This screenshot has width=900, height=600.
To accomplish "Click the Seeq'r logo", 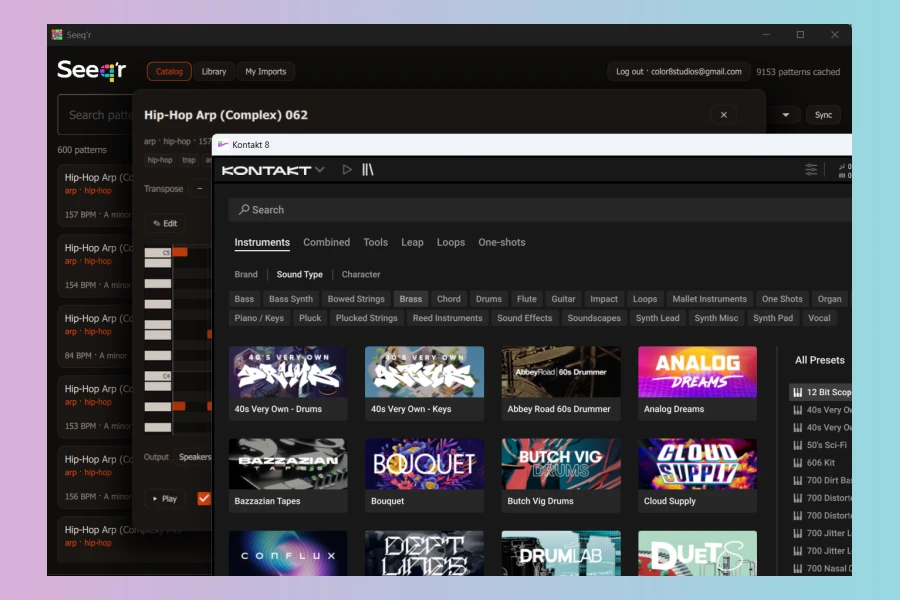I will click(x=92, y=71).
